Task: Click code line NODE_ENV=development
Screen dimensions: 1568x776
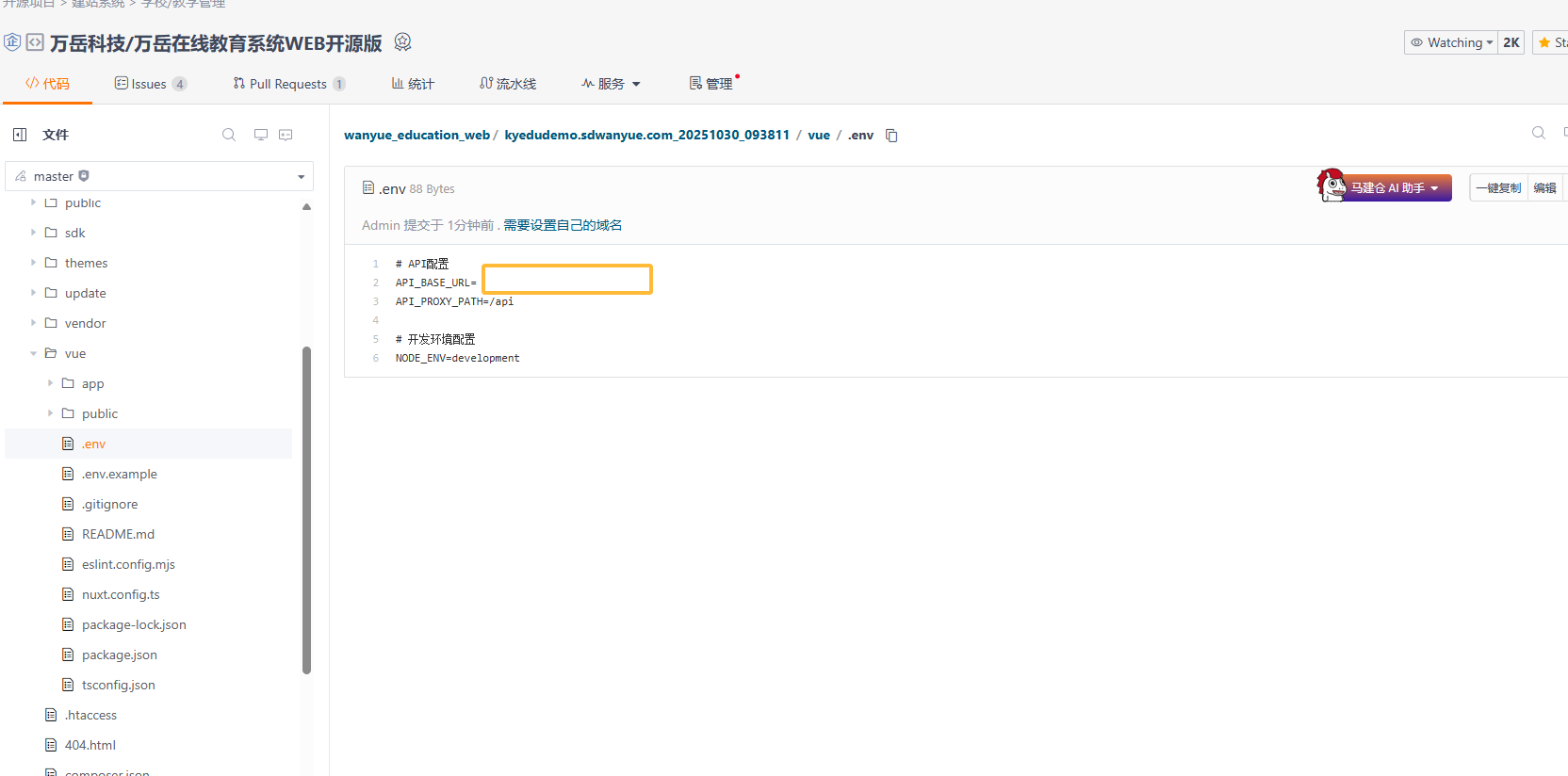Action: coord(457,358)
